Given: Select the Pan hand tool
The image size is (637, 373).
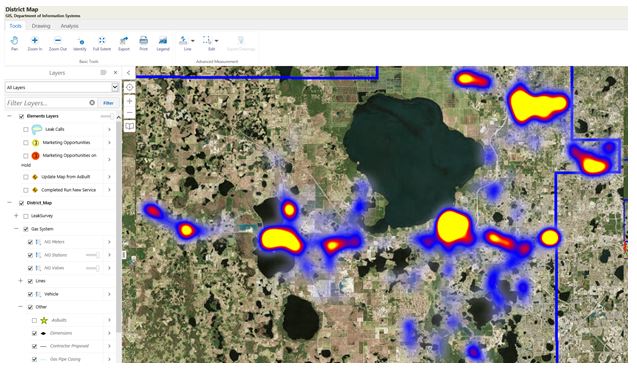Looking at the screenshot, I should click(14, 43).
